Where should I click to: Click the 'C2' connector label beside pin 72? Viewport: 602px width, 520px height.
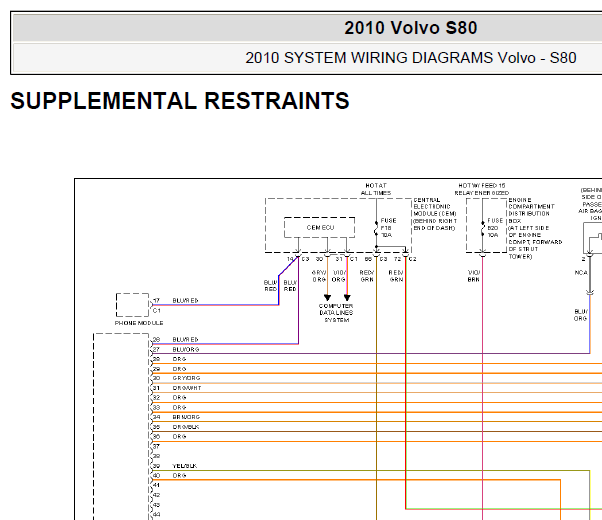pos(413,259)
